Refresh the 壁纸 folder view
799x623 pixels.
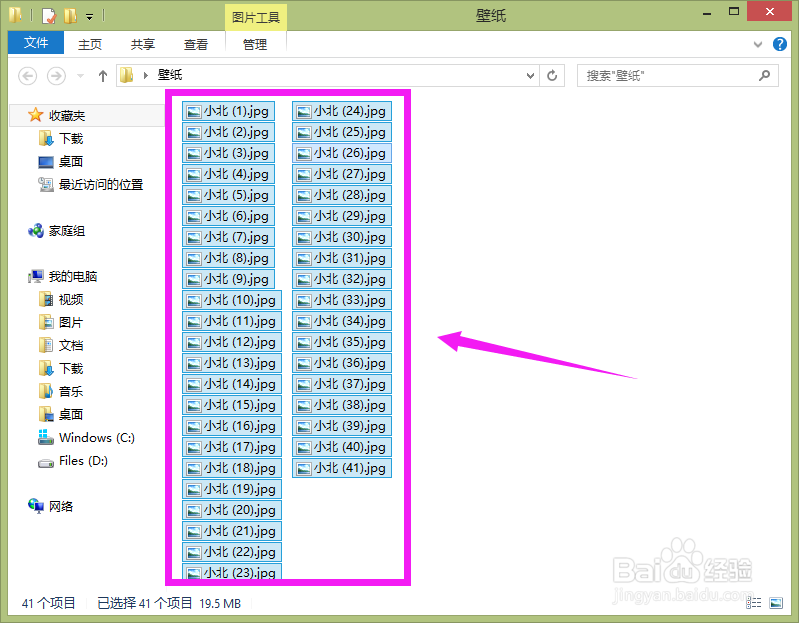552,76
